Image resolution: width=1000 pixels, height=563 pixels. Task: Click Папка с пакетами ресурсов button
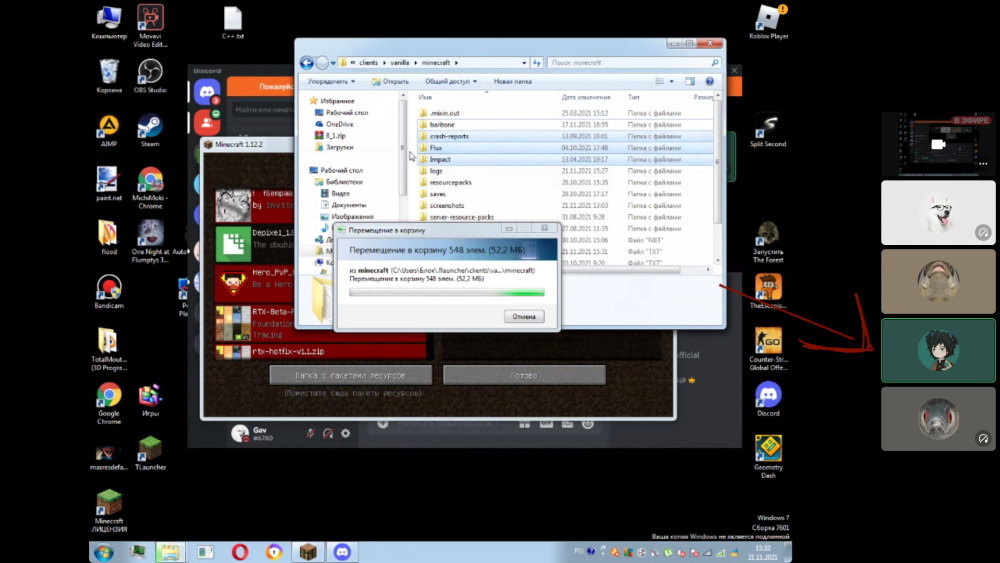(x=351, y=376)
